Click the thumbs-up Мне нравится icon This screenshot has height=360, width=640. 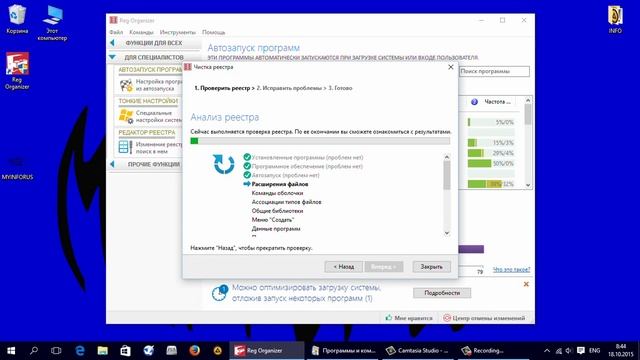[x=388, y=318]
